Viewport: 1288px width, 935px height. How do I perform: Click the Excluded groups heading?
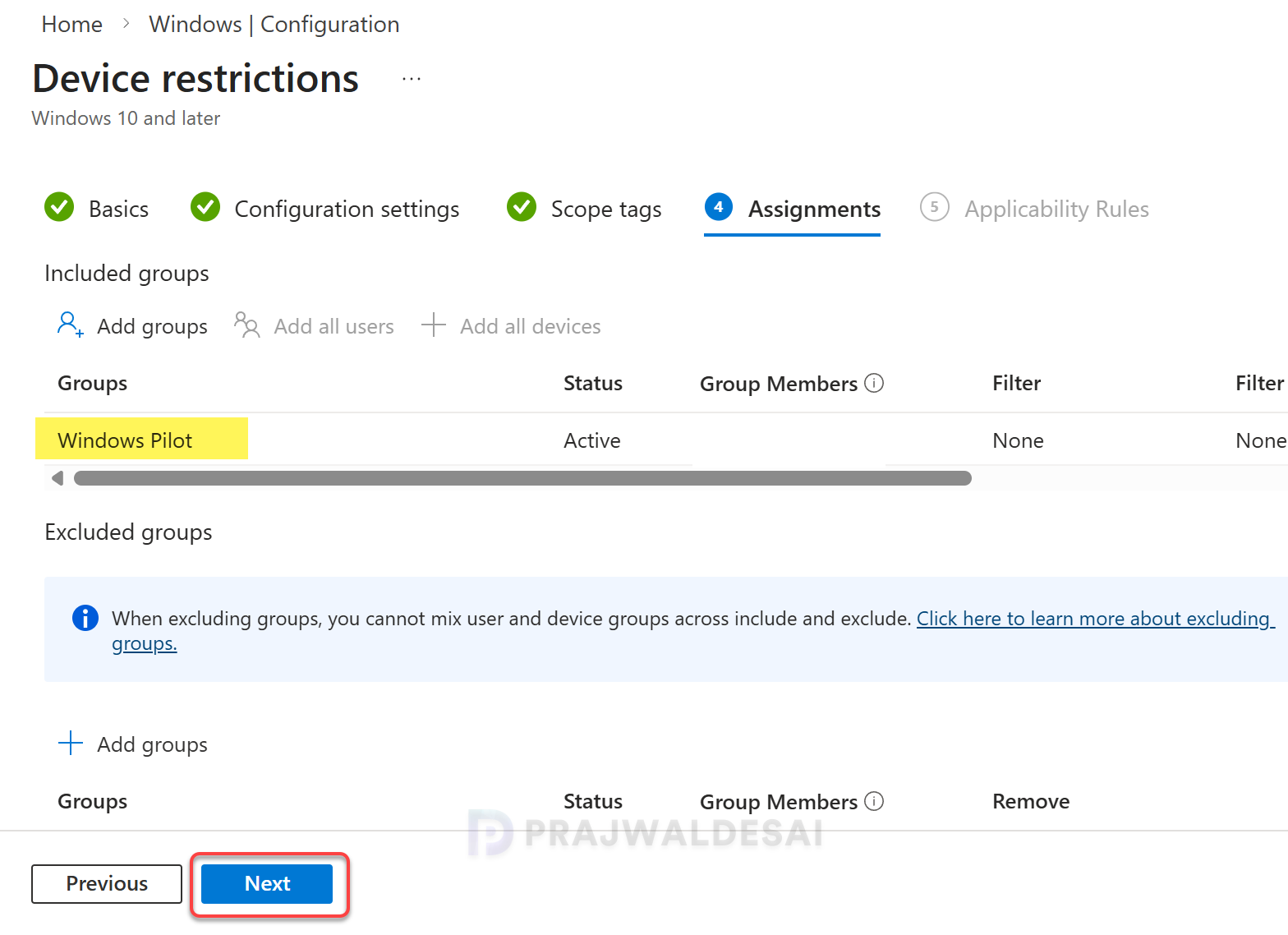(x=128, y=532)
